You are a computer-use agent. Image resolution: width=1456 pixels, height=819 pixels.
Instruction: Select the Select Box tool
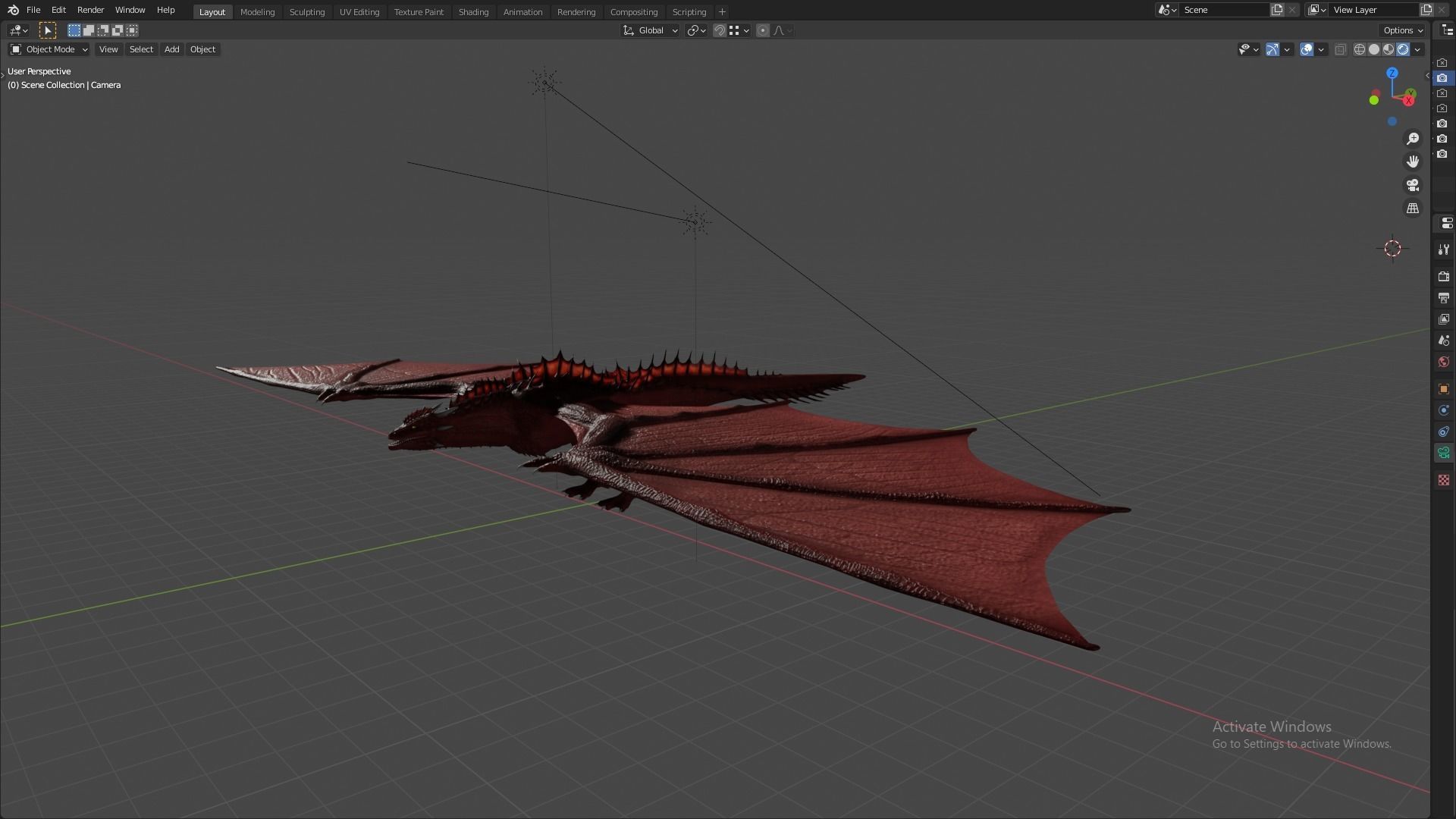tap(47, 30)
